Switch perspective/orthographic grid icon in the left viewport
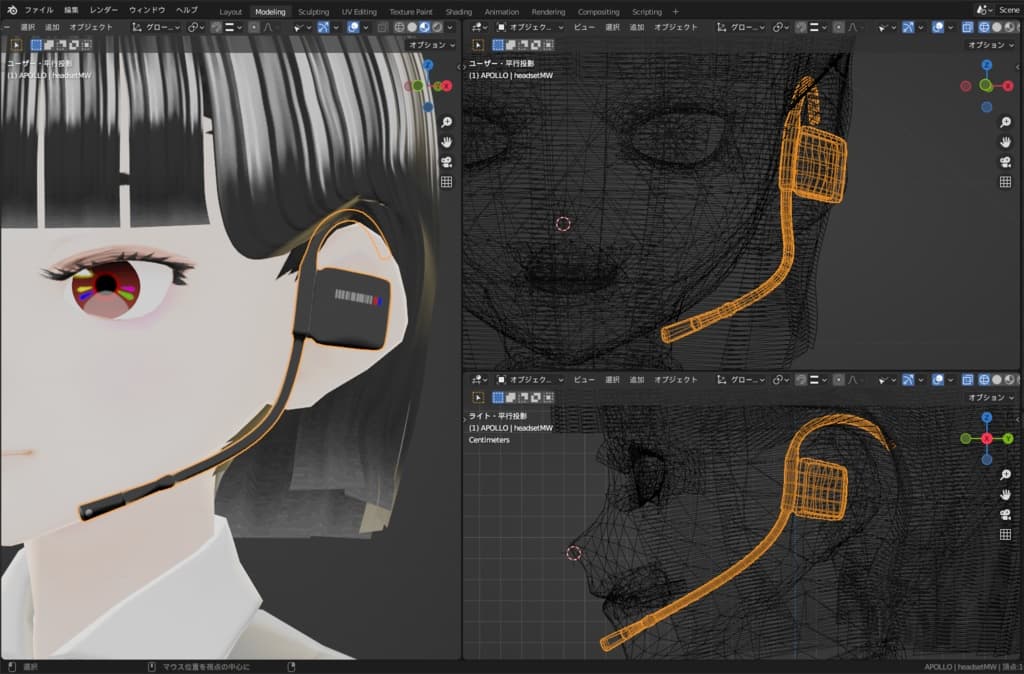Image resolution: width=1024 pixels, height=674 pixels. tap(446, 181)
